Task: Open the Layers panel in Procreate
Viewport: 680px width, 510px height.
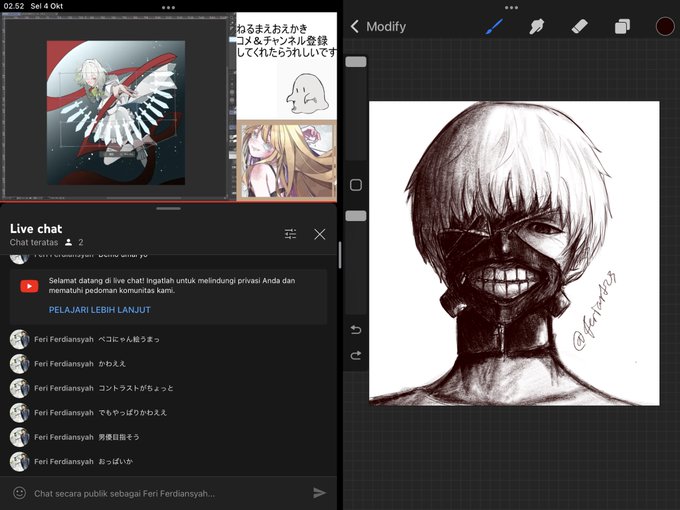Action: (x=622, y=26)
